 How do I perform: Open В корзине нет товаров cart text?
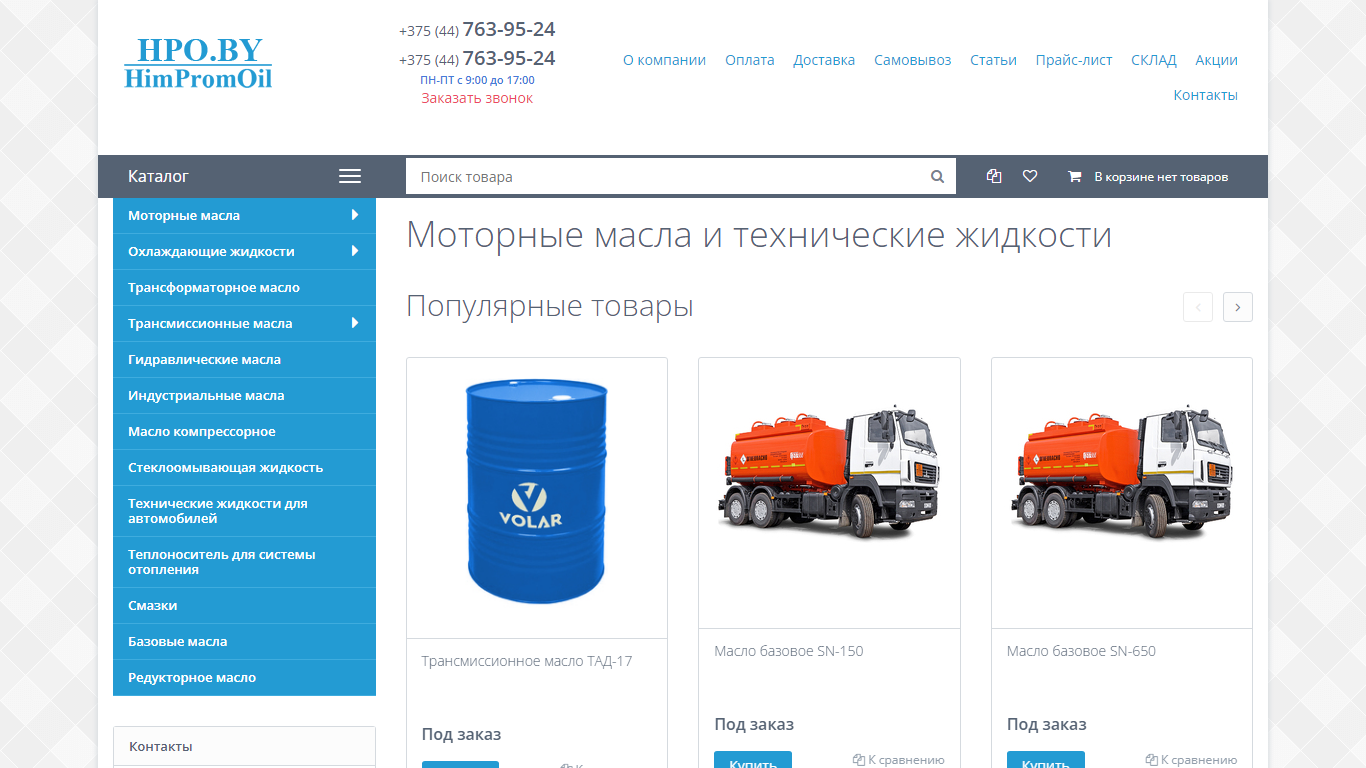(x=1161, y=177)
